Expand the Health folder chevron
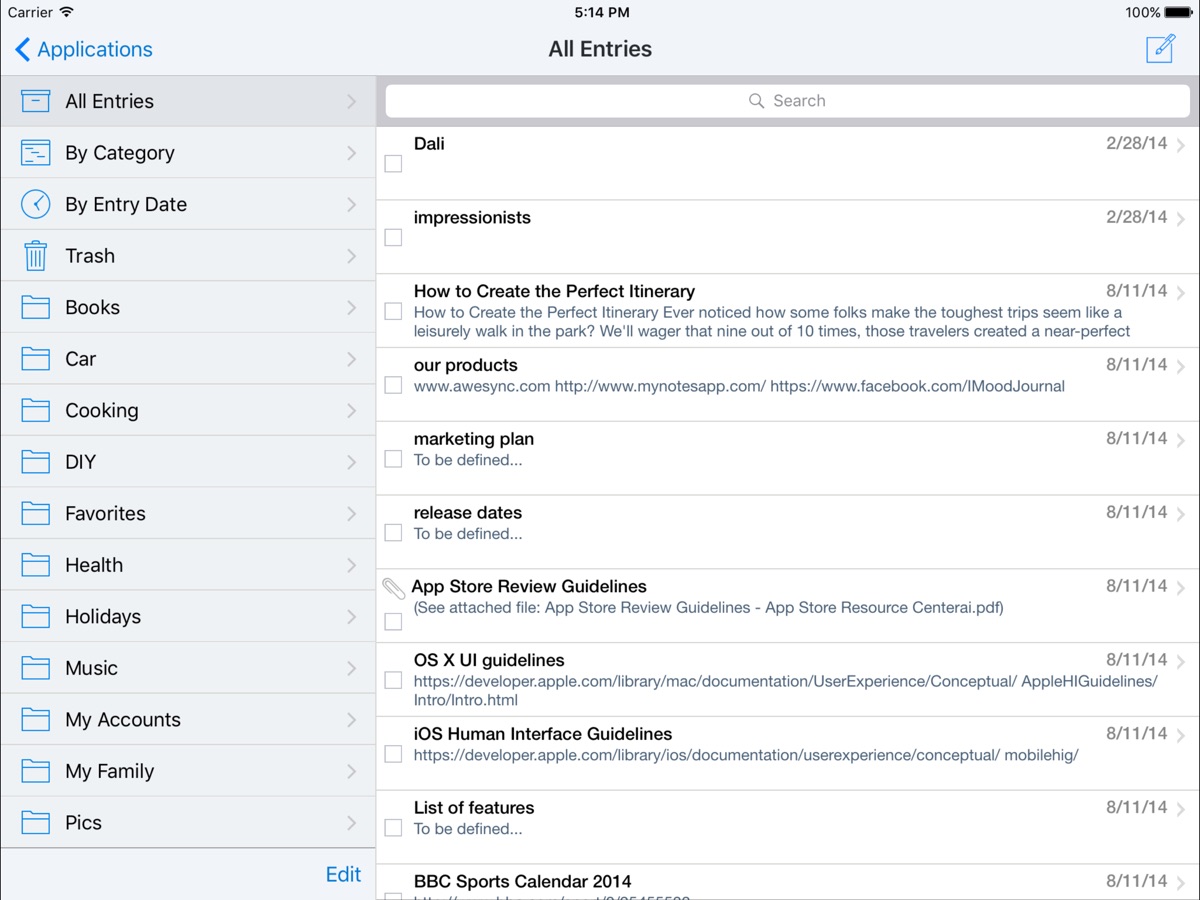 pos(351,565)
